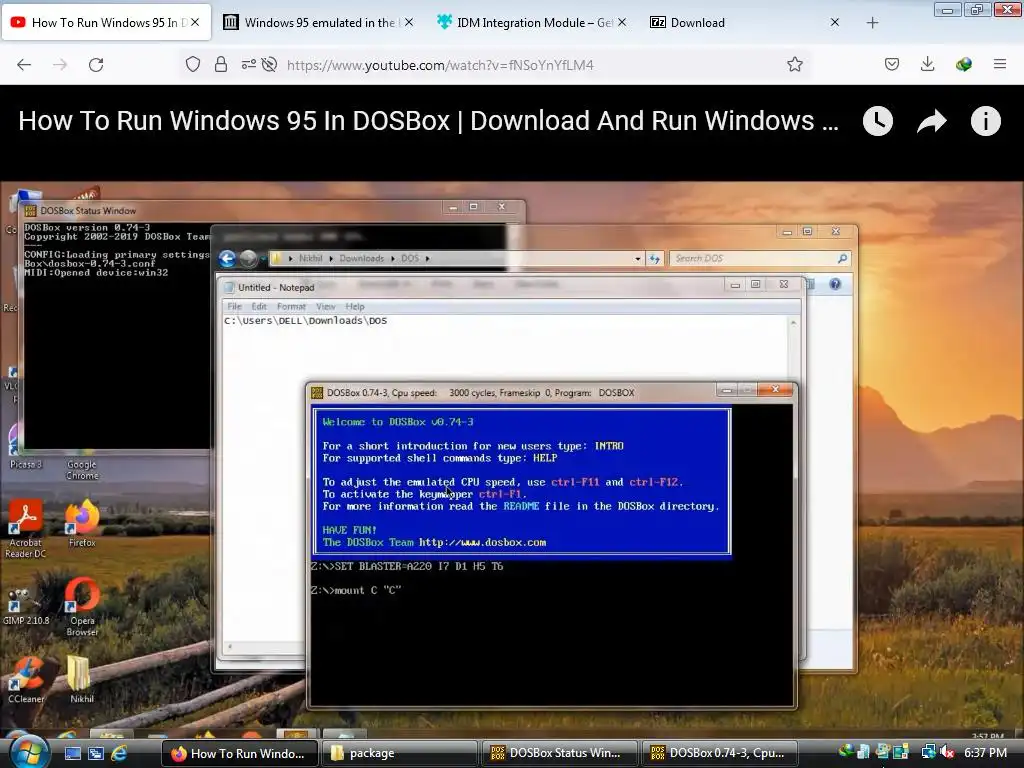Open a new browser tab with plus button

pyautogui.click(x=872, y=23)
